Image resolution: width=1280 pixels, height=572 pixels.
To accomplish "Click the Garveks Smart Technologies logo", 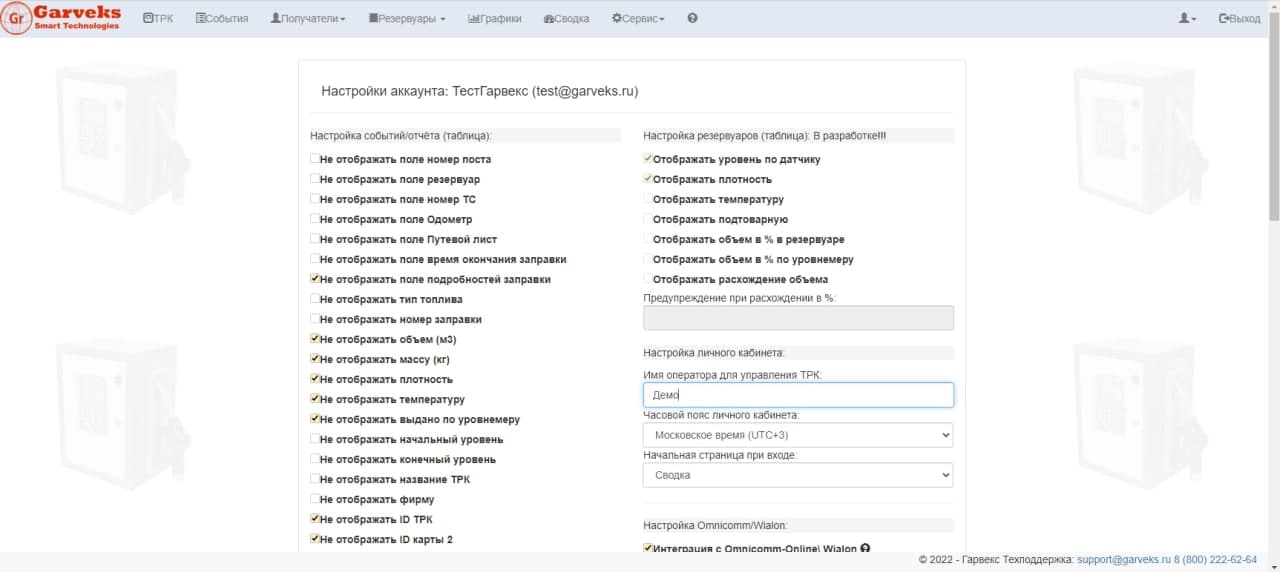I will click(x=62, y=18).
